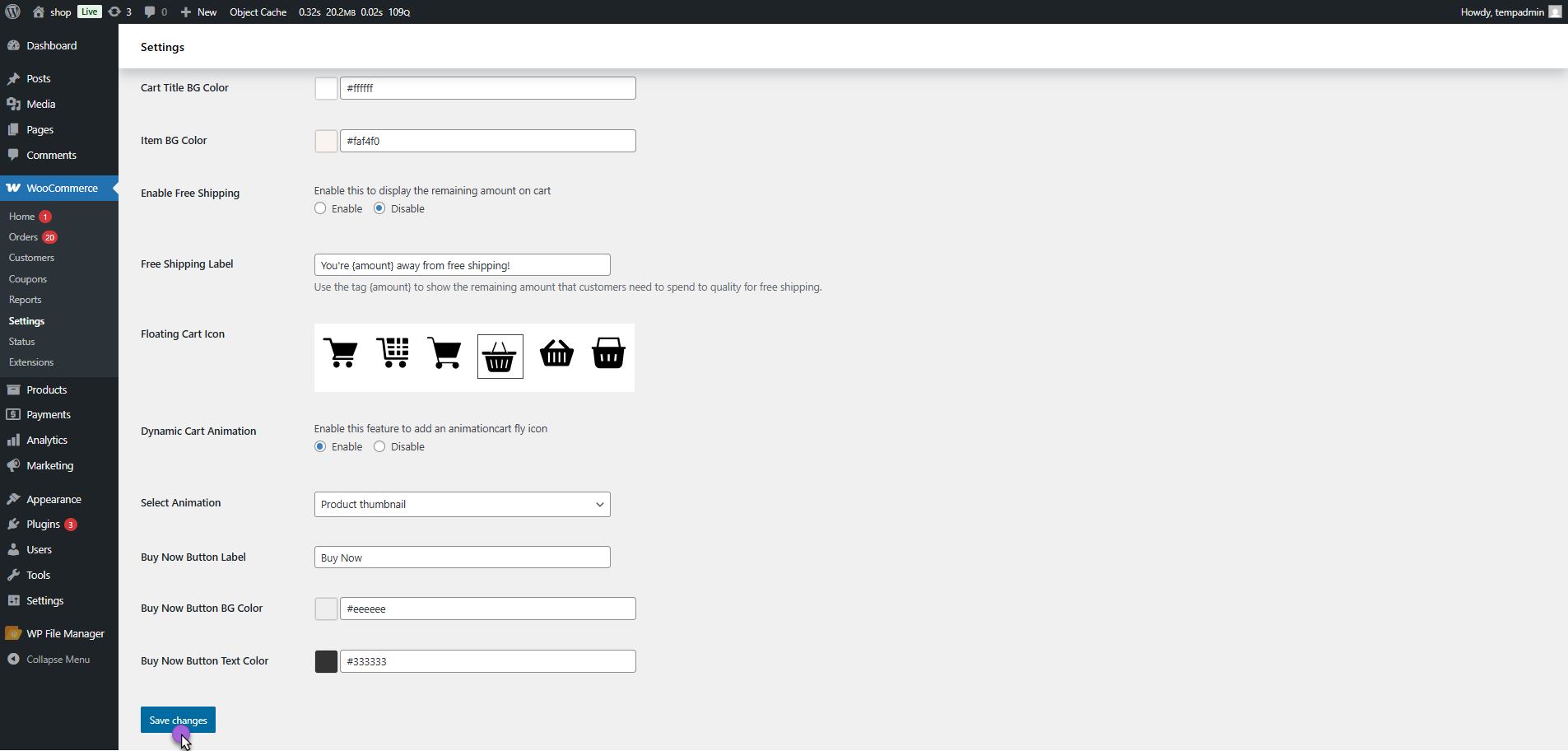
Task: Go to WooCommerce Orders submenu
Action: [24, 237]
